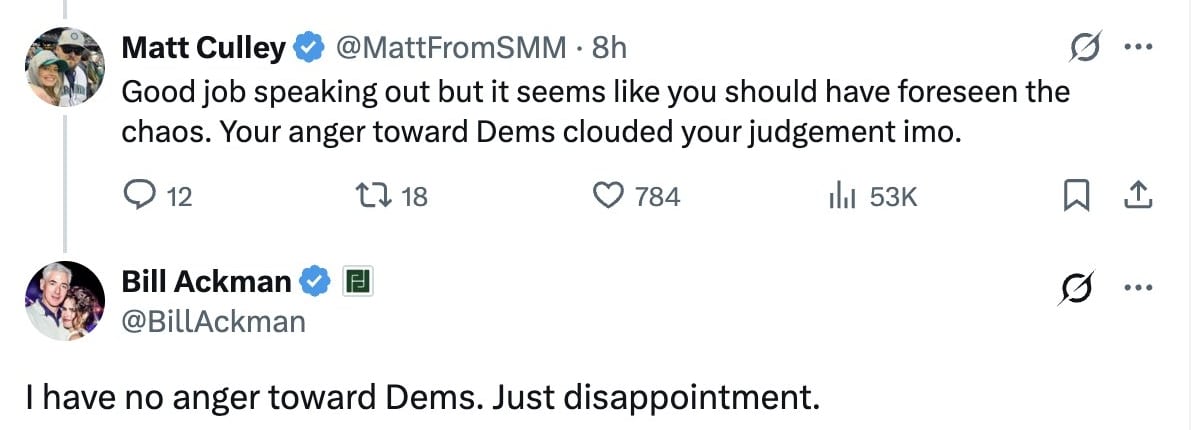Open the 8h timestamp permalink
1194x430 pixels.
[608, 48]
